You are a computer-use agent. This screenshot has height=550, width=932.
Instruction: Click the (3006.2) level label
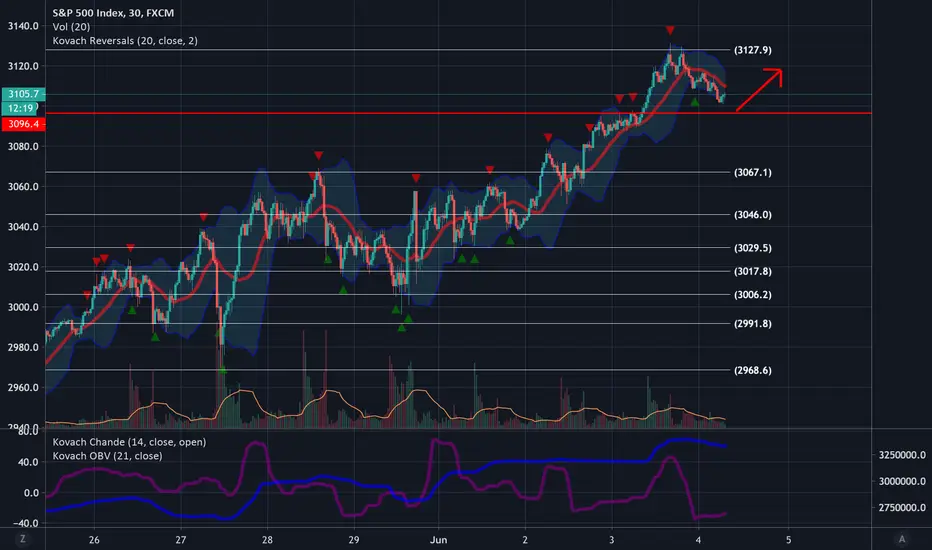[x=752, y=295]
